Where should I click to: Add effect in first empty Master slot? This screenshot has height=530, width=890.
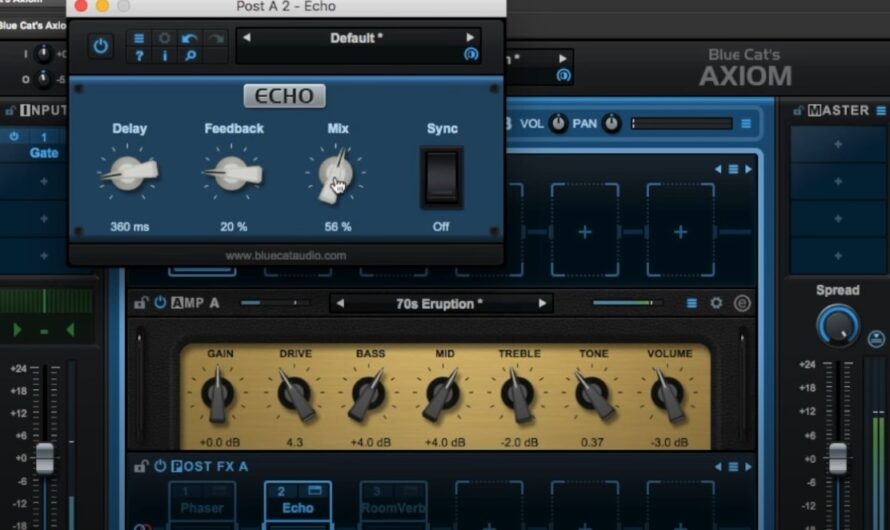[838, 145]
